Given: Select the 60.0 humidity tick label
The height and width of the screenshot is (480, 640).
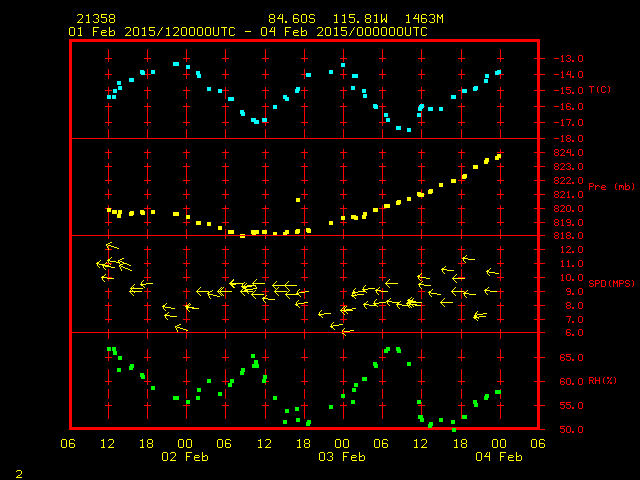Looking at the screenshot, I should [571, 382].
